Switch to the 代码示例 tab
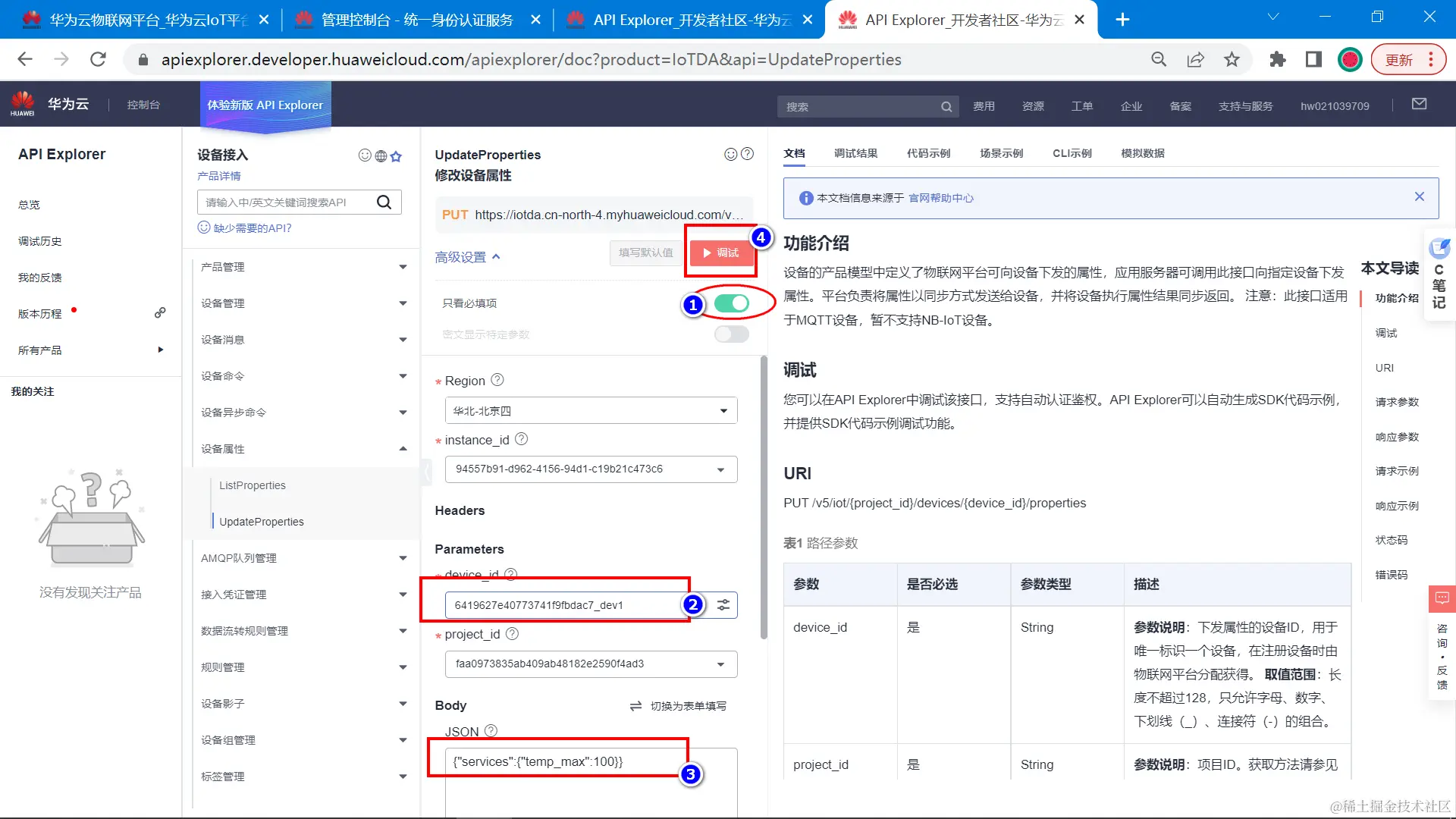Viewport: 1456px width, 819px height. [928, 153]
